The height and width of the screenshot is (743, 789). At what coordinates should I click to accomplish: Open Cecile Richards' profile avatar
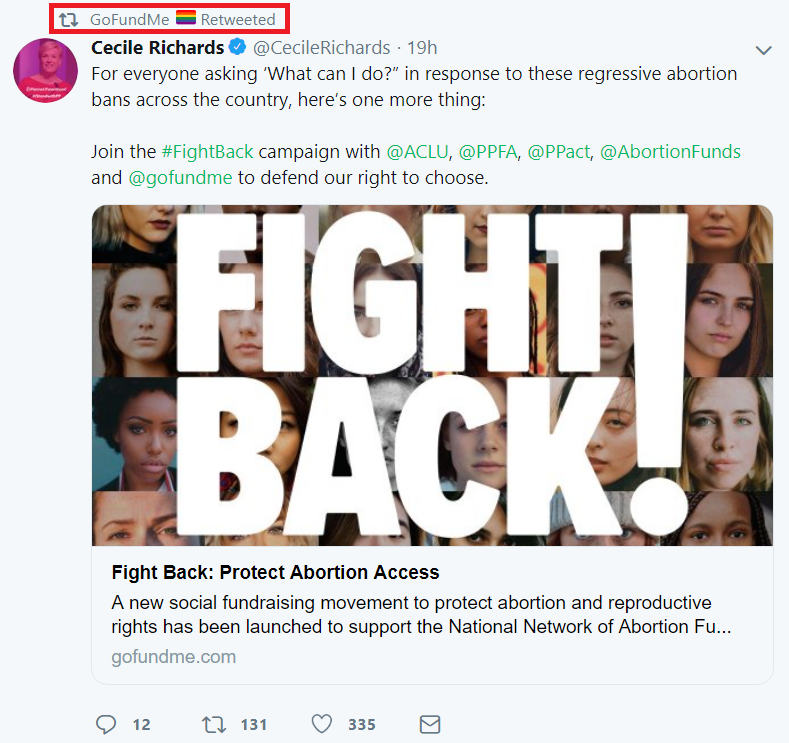[46, 70]
